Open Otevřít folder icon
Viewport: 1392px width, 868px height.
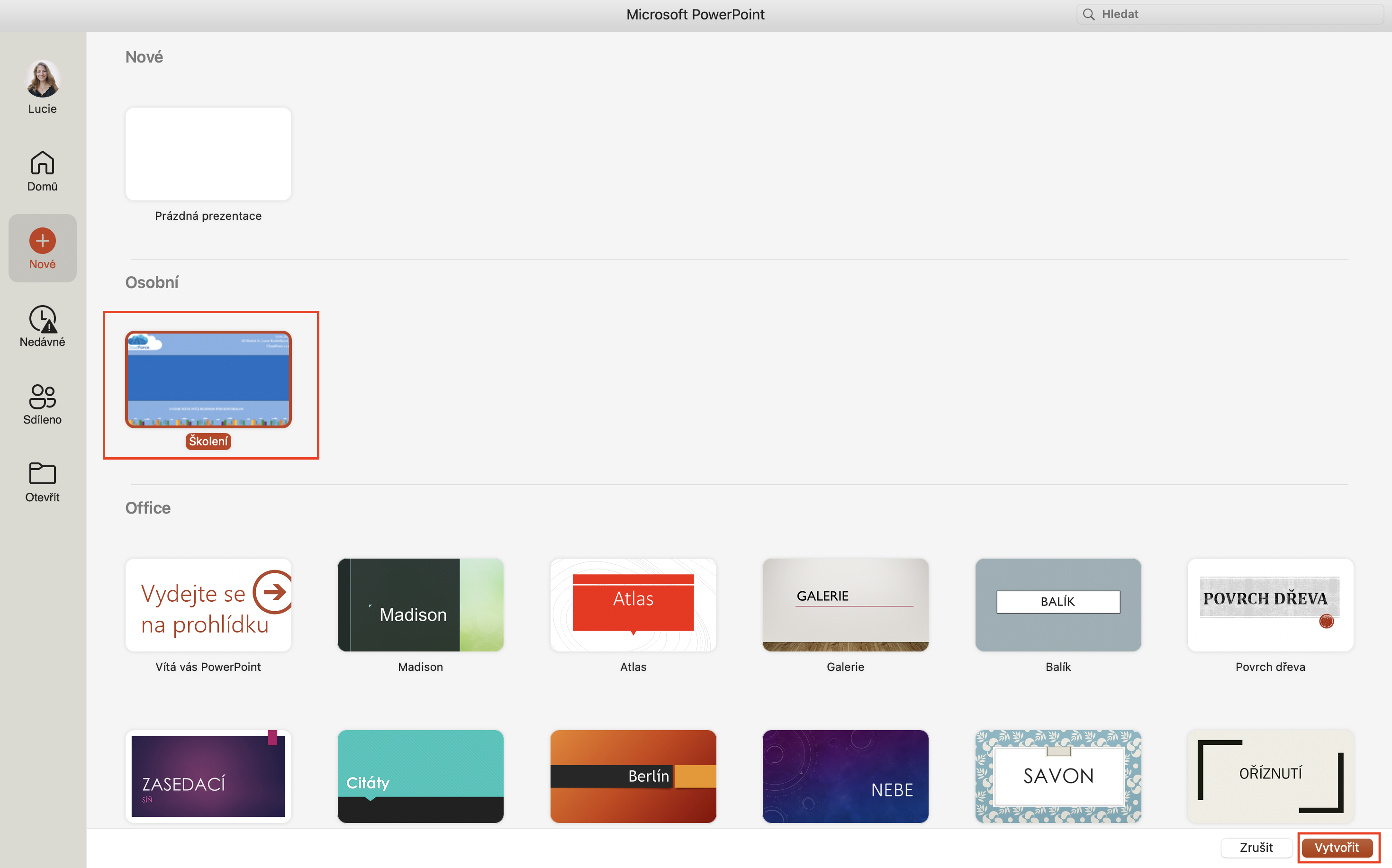click(43, 474)
